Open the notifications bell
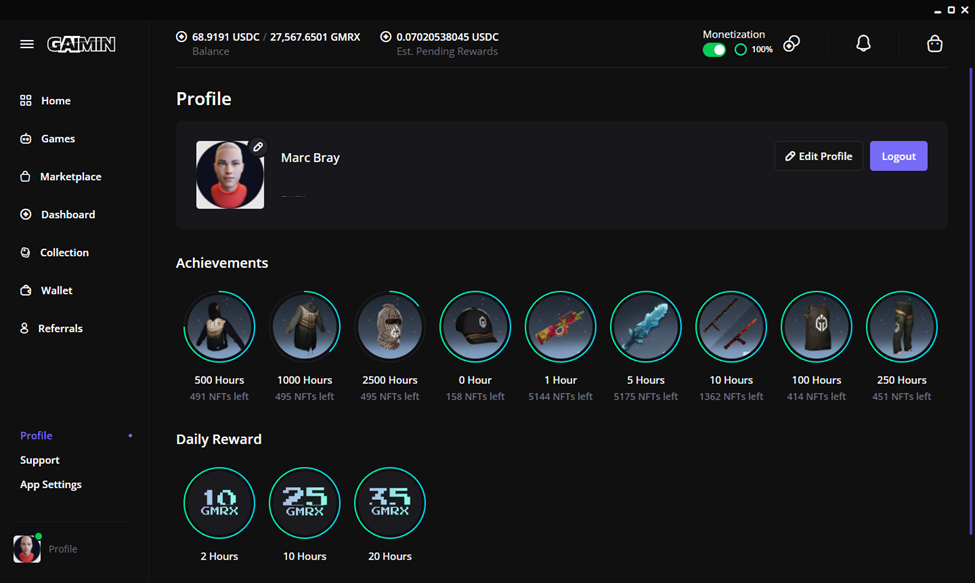The height and width of the screenshot is (583, 975). 863,44
